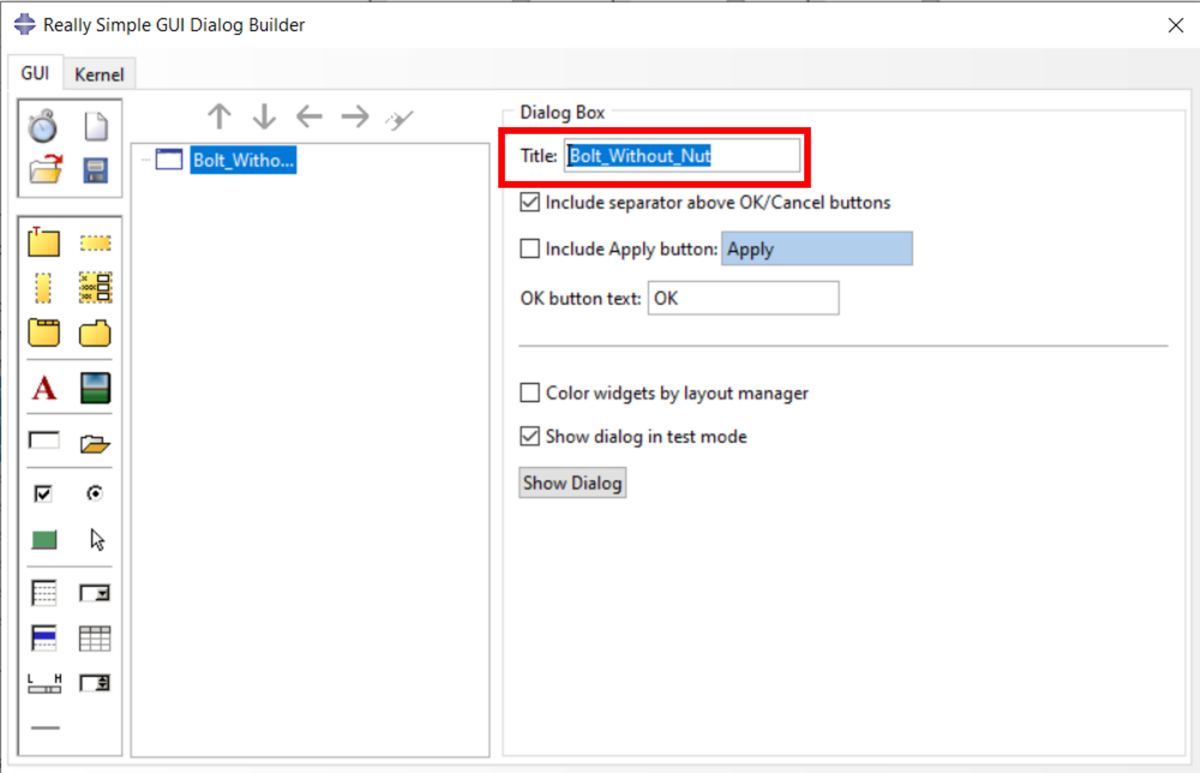Select the stopwatch icon in the top toolbar

pyautogui.click(x=44, y=125)
